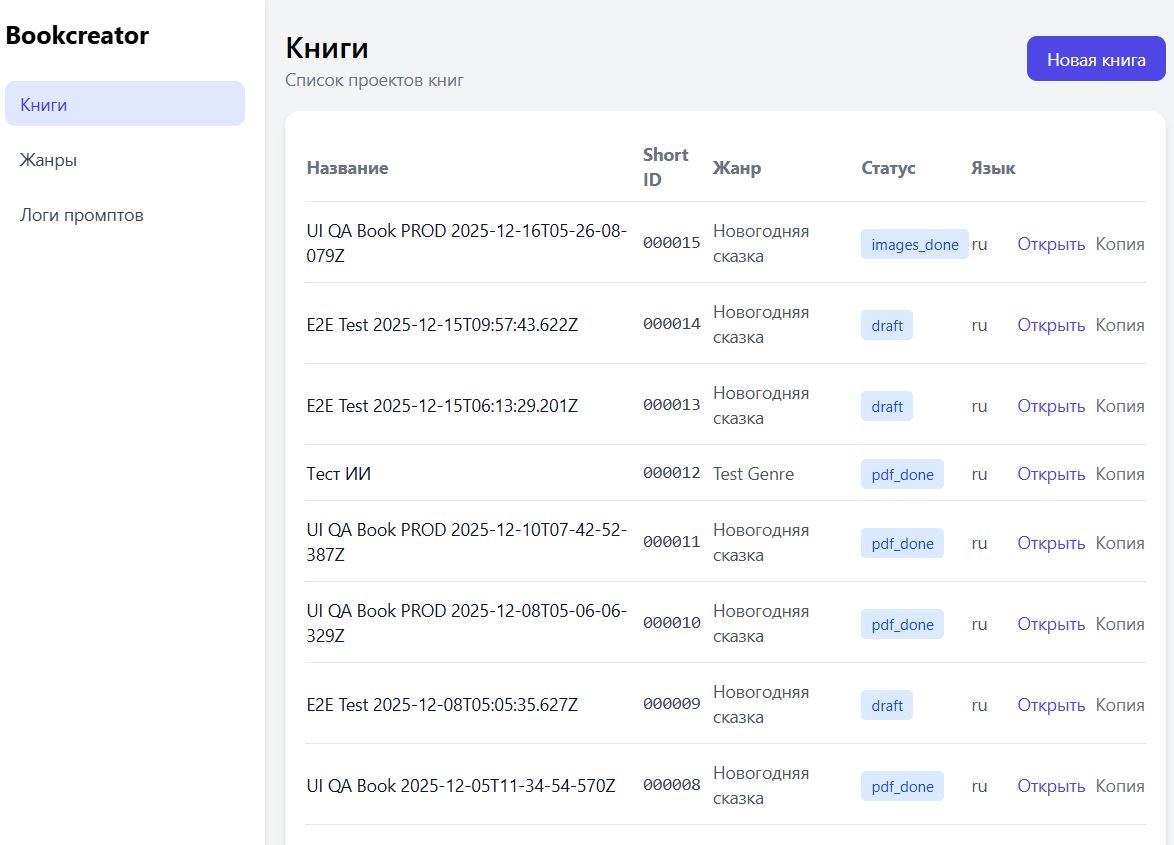Click the Новая книга button
Screen dimensions: 1174x845
point(1096,59)
